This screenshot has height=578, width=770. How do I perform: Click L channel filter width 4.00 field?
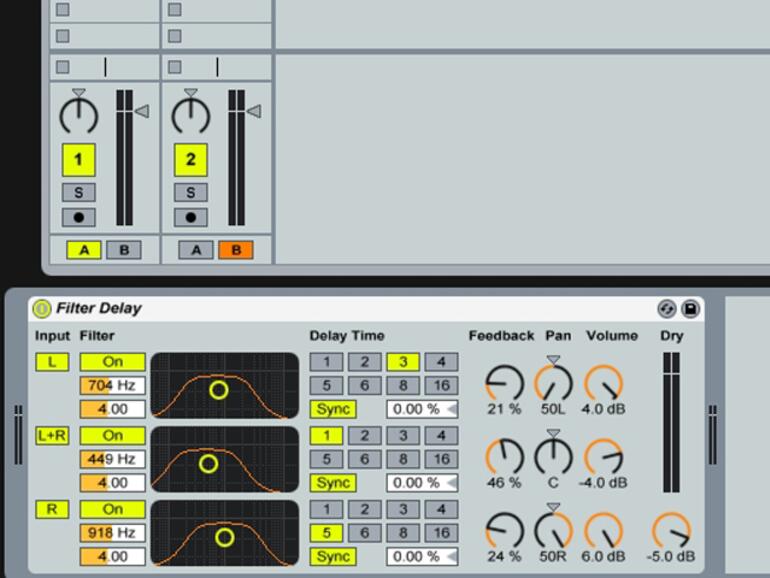(112, 409)
